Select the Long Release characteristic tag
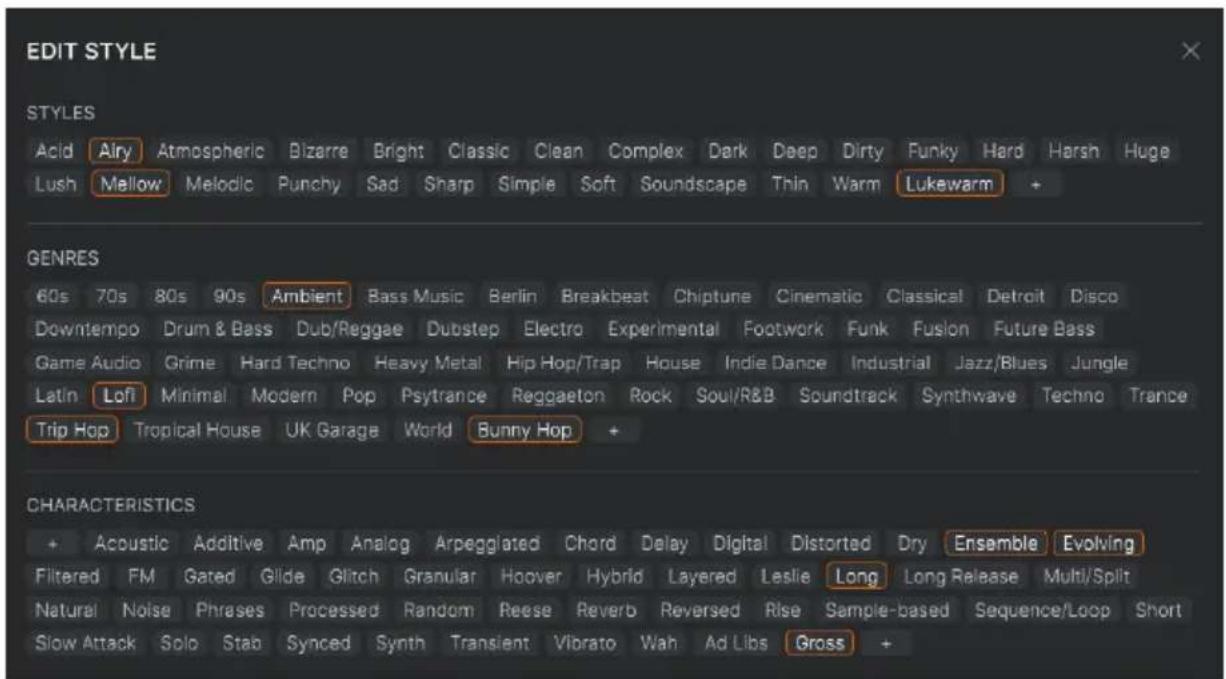The width and height of the screenshot is (1226, 679). [x=961, y=577]
